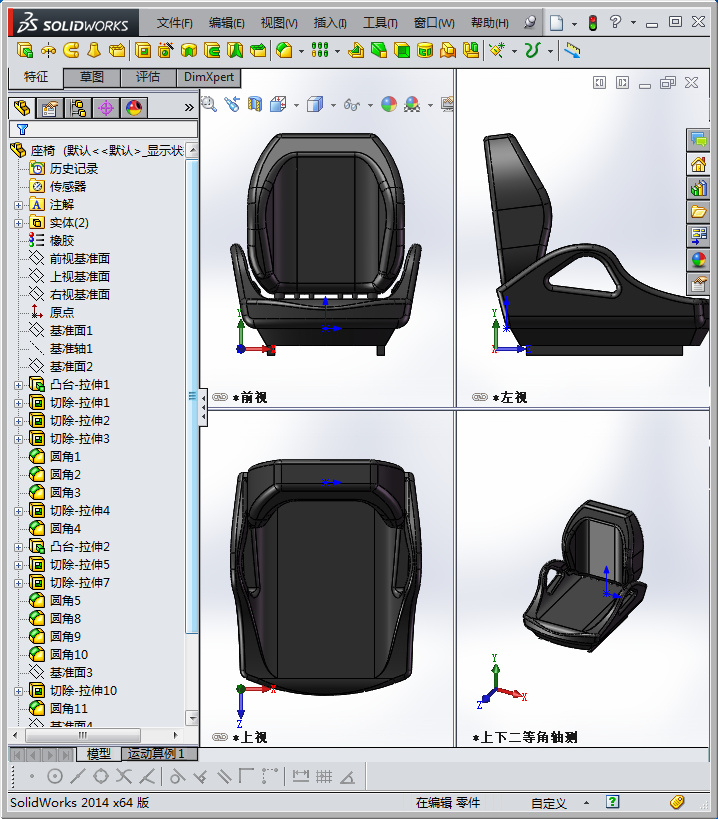Select the 橡胶 material item

[62, 241]
